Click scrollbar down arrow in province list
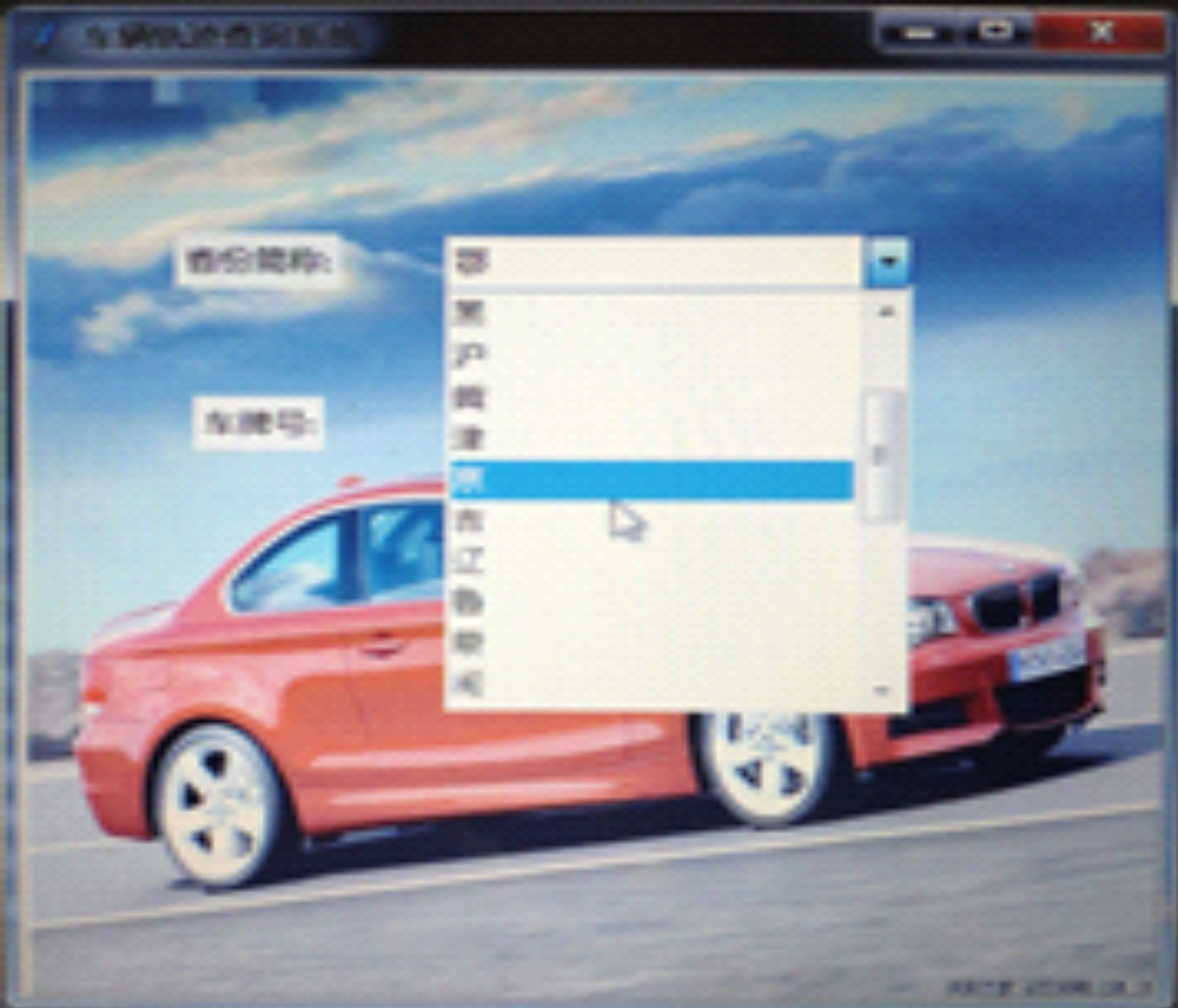The image size is (1178, 1008). (883, 691)
